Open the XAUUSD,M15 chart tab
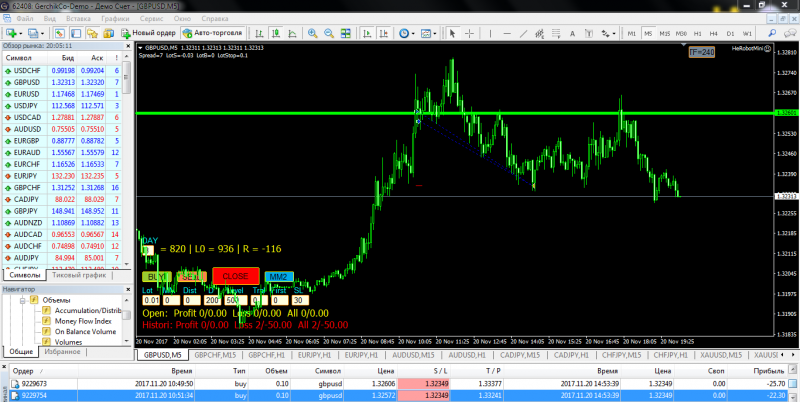This screenshot has width=800, height=402. coord(720,355)
